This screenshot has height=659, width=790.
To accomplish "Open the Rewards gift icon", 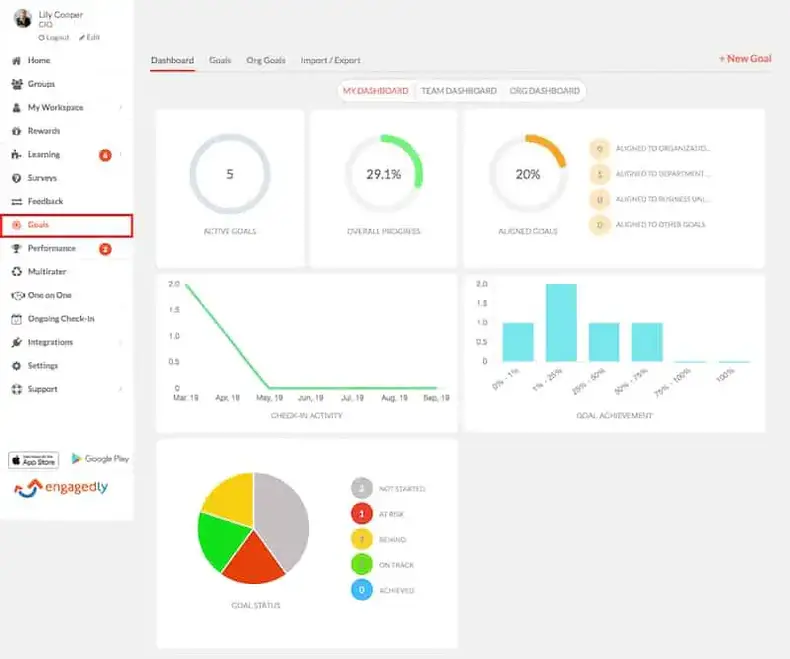I will (x=16, y=131).
